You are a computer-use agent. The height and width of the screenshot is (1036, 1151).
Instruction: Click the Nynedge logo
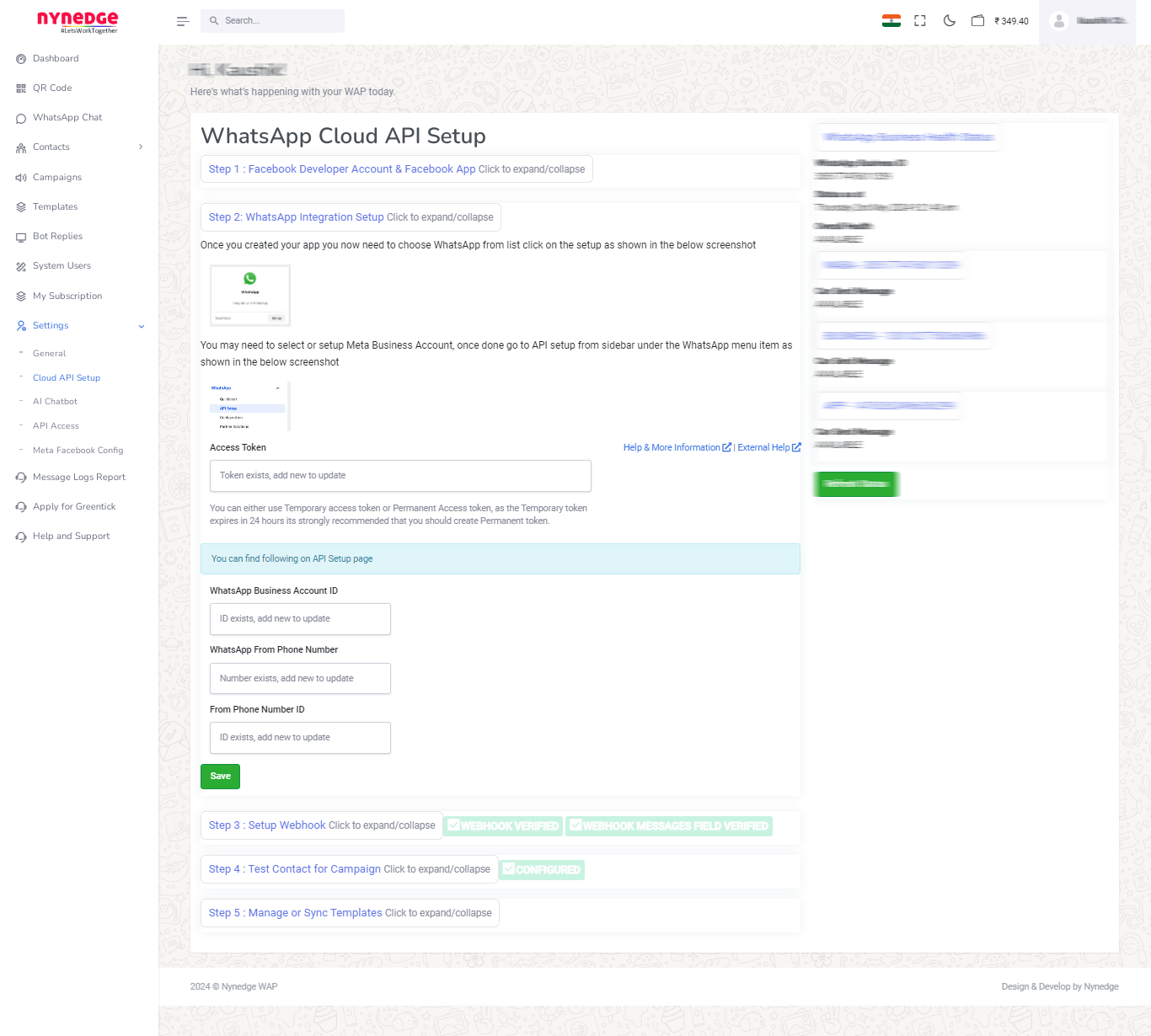click(78, 22)
